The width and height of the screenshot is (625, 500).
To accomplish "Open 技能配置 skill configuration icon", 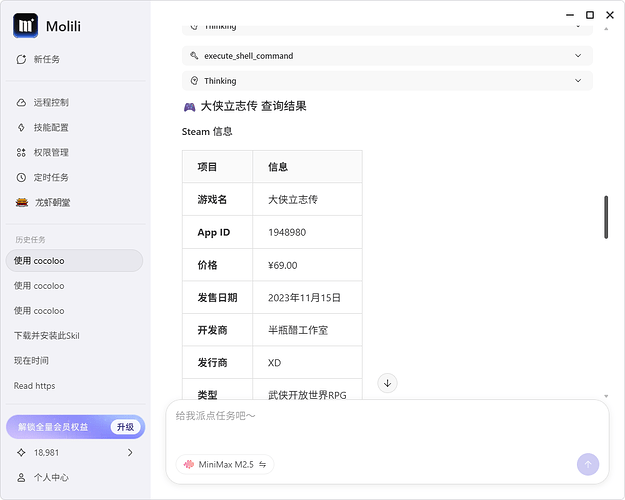I will (21, 128).
